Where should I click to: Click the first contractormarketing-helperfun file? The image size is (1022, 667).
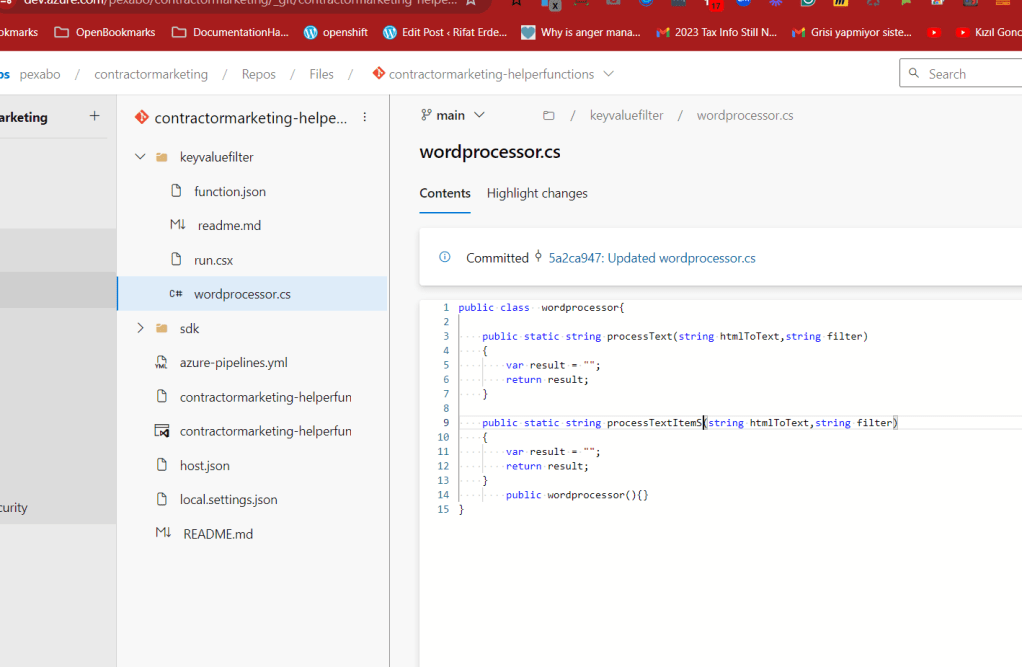pyautogui.click(x=265, y=397)
